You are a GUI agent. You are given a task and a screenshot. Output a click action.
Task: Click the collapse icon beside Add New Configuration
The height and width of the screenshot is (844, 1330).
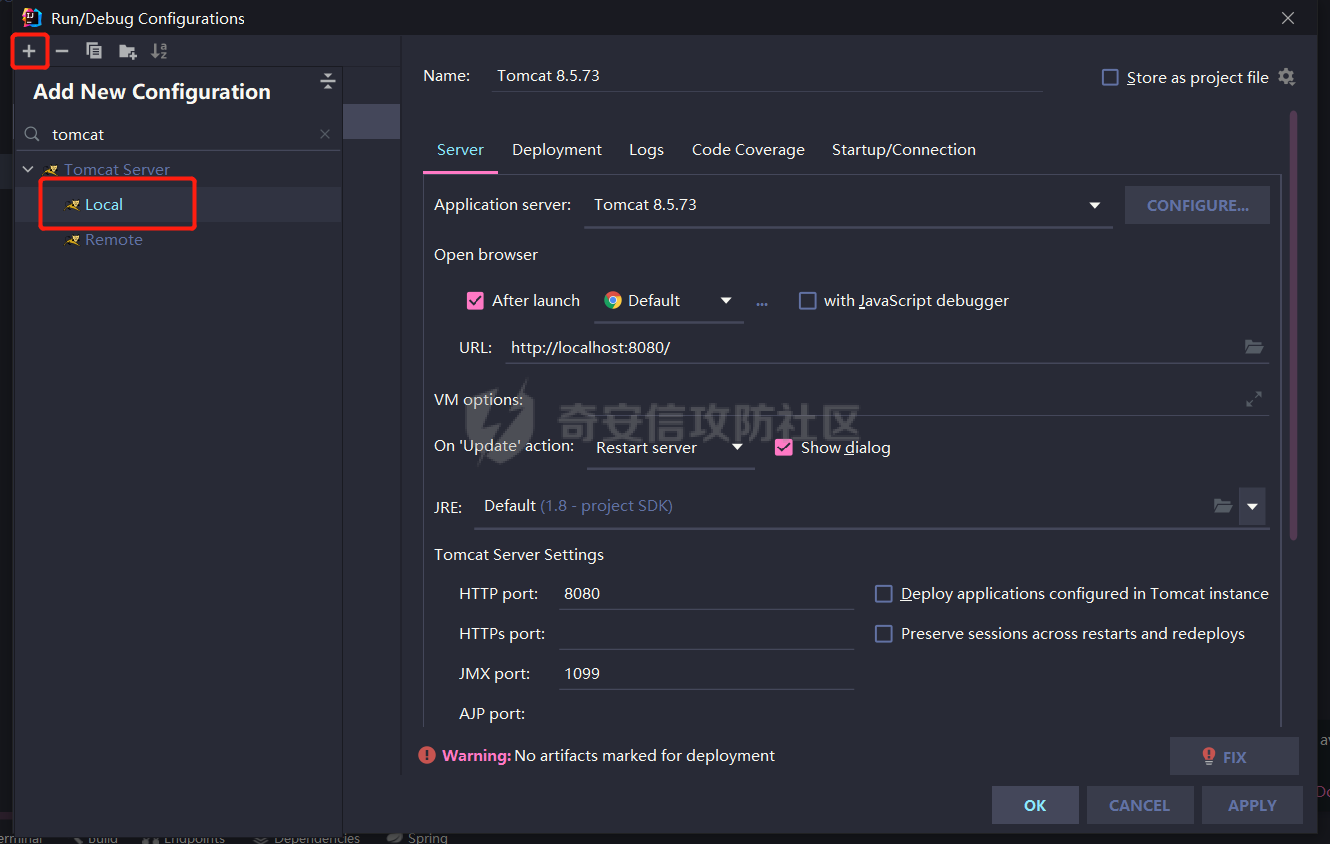[x=328, y=82]
